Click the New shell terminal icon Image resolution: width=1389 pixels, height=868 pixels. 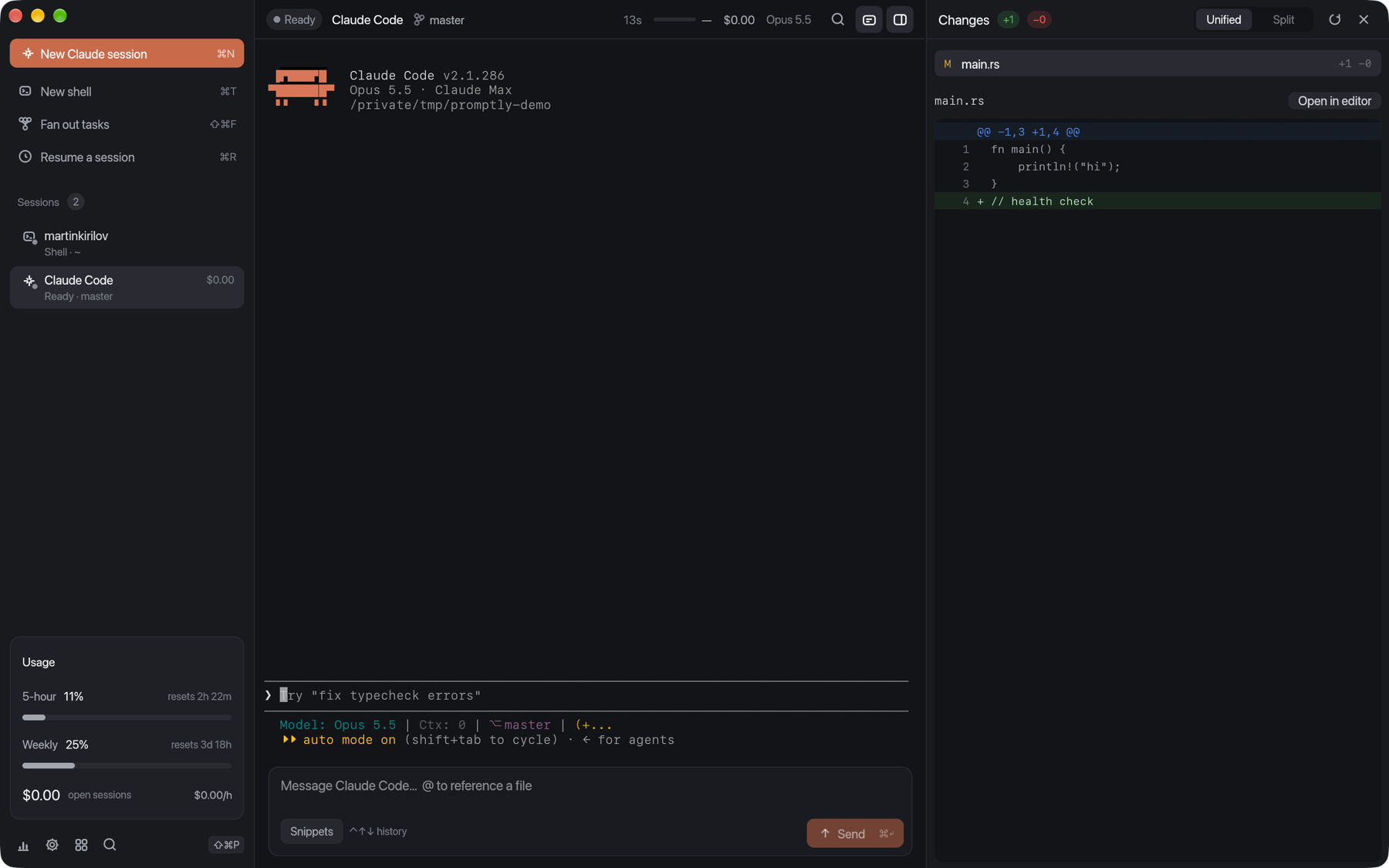click(25, 91)
